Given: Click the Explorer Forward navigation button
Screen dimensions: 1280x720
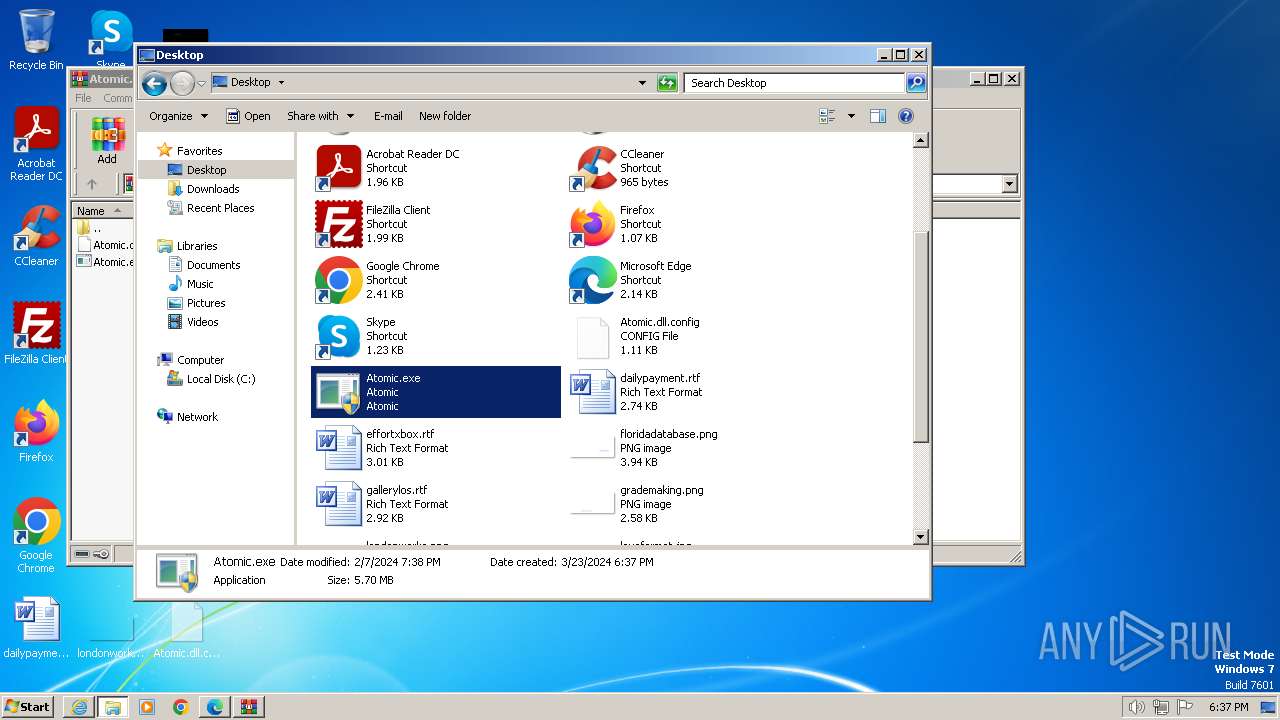Looking at the screenshot, I should pyautogui.click(x=182, y=84).
